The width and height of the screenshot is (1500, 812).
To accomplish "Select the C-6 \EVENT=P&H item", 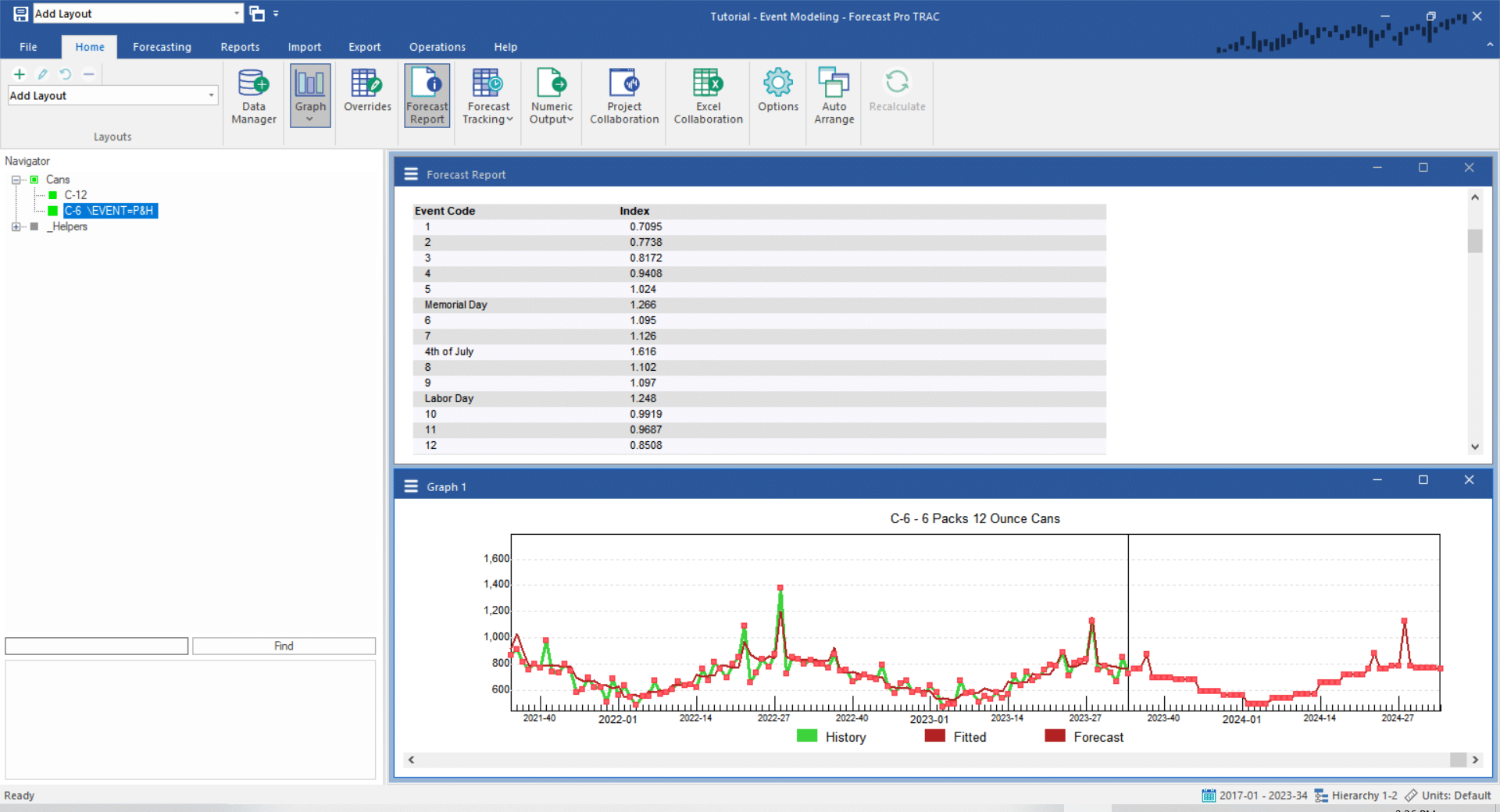I will click(x=110, y=211).
